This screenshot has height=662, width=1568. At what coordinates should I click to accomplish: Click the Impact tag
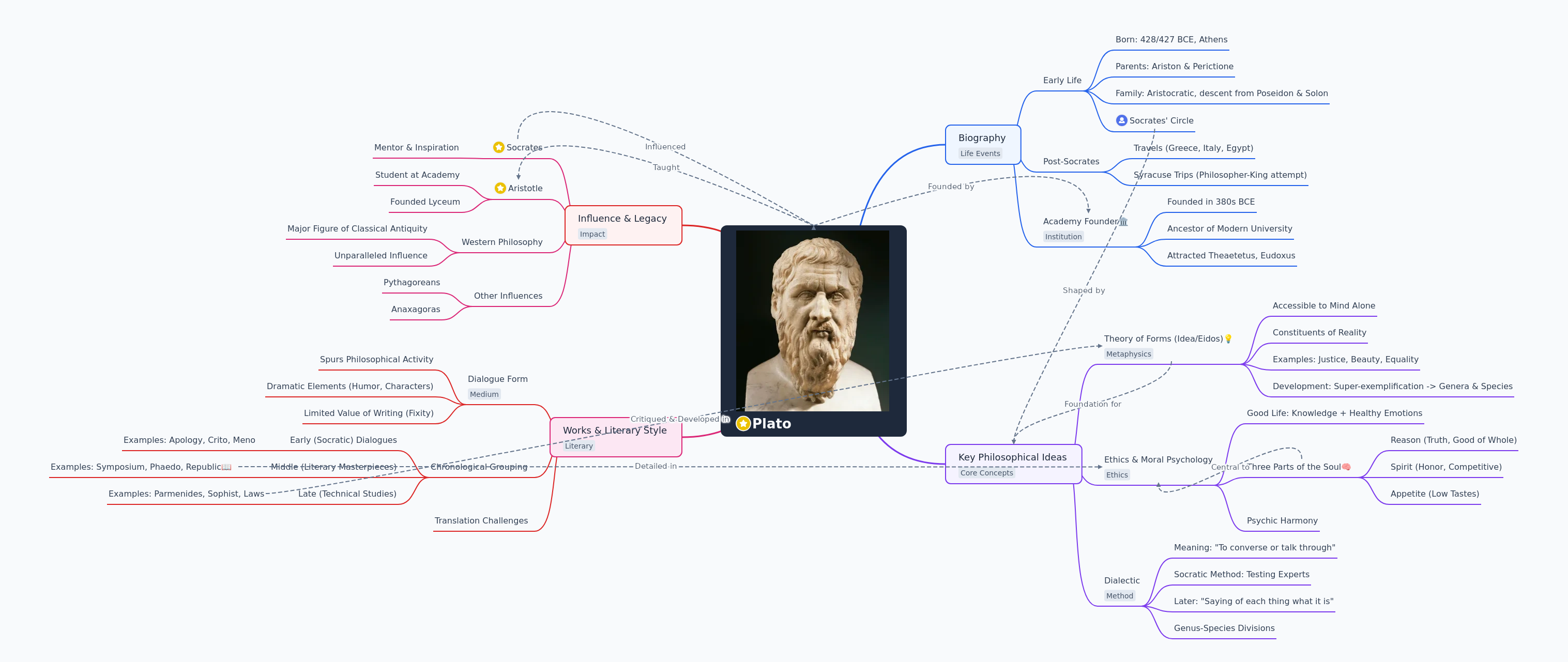(x=592, y=234)
